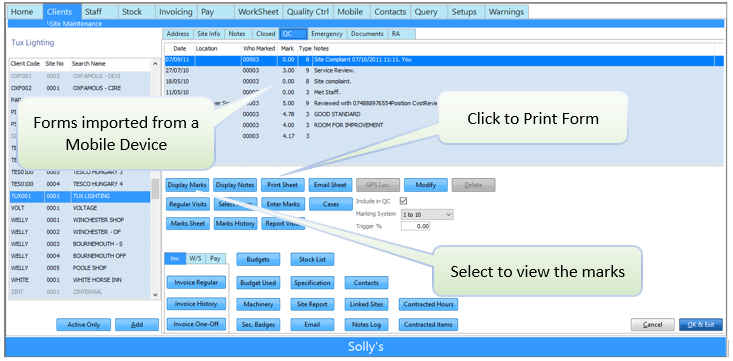Select the Inv small tab
The image size is (733, 361).
174,259
